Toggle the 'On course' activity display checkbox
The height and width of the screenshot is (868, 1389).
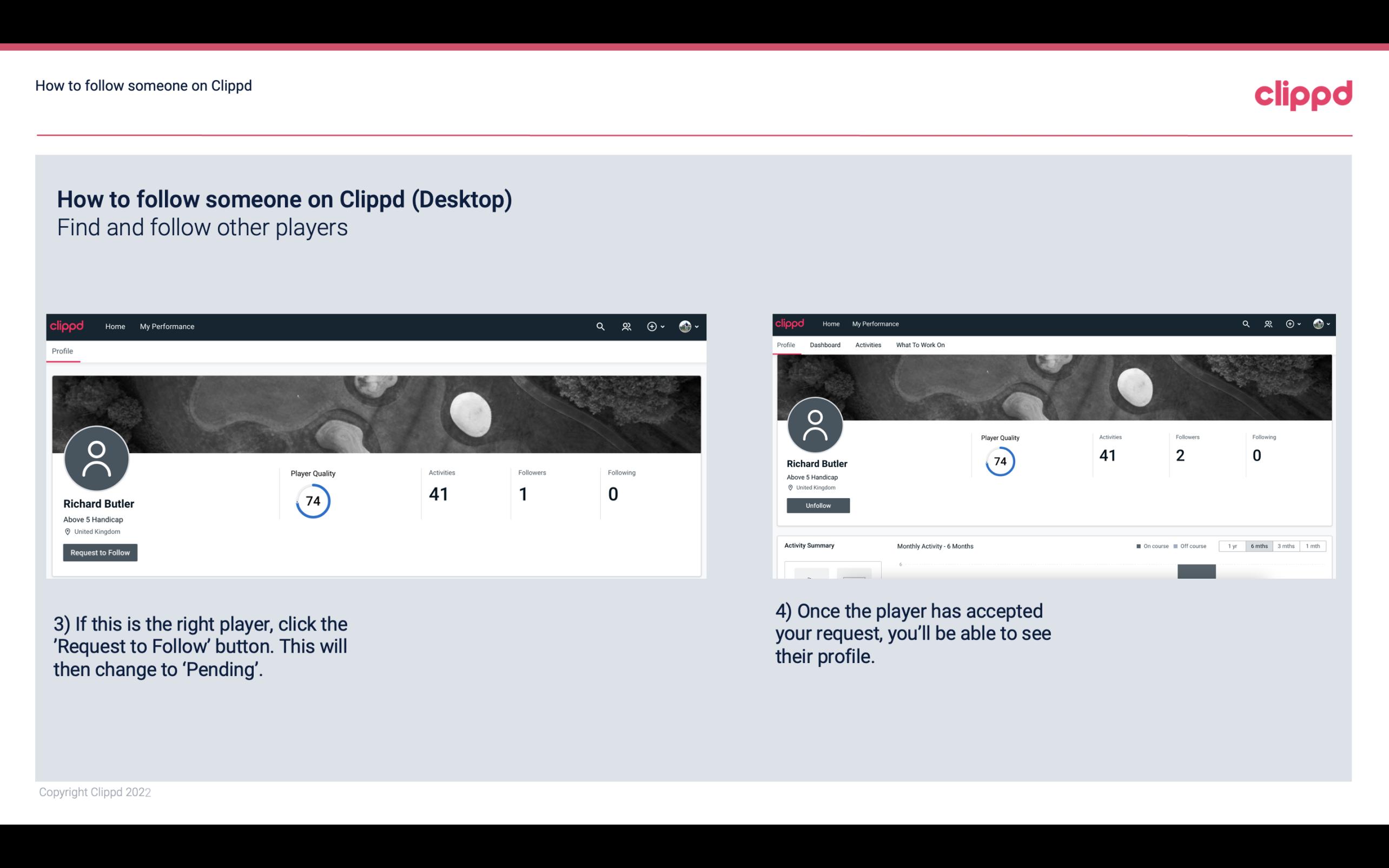point(1135,546)
